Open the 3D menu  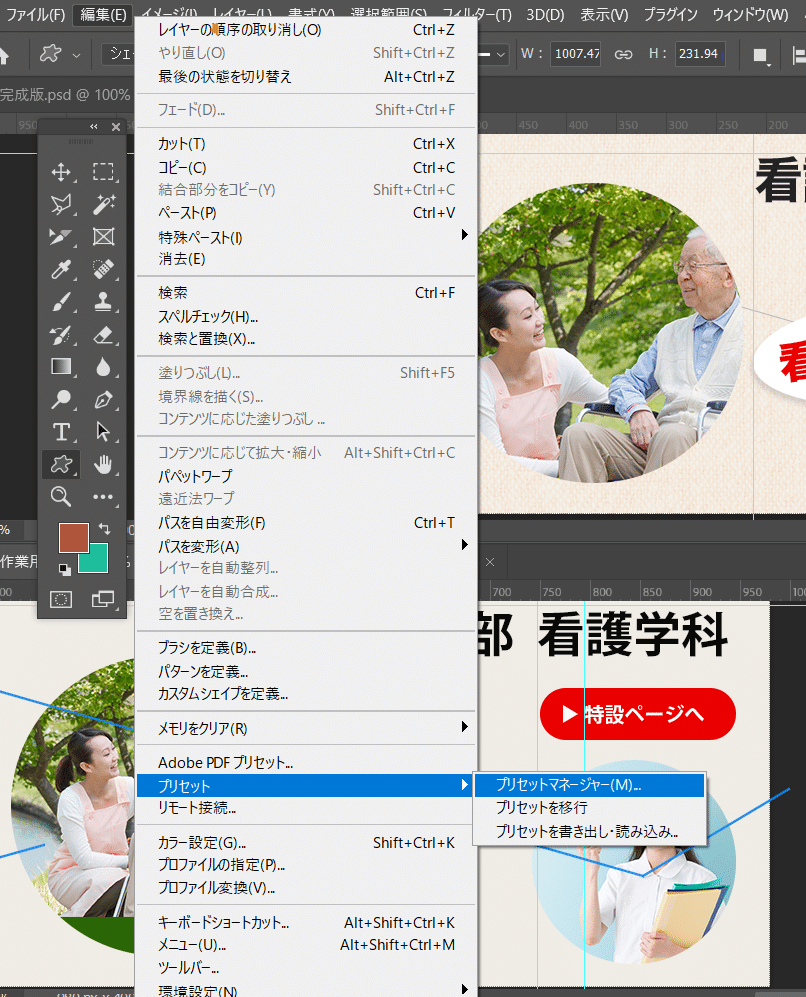pos(545,14)
